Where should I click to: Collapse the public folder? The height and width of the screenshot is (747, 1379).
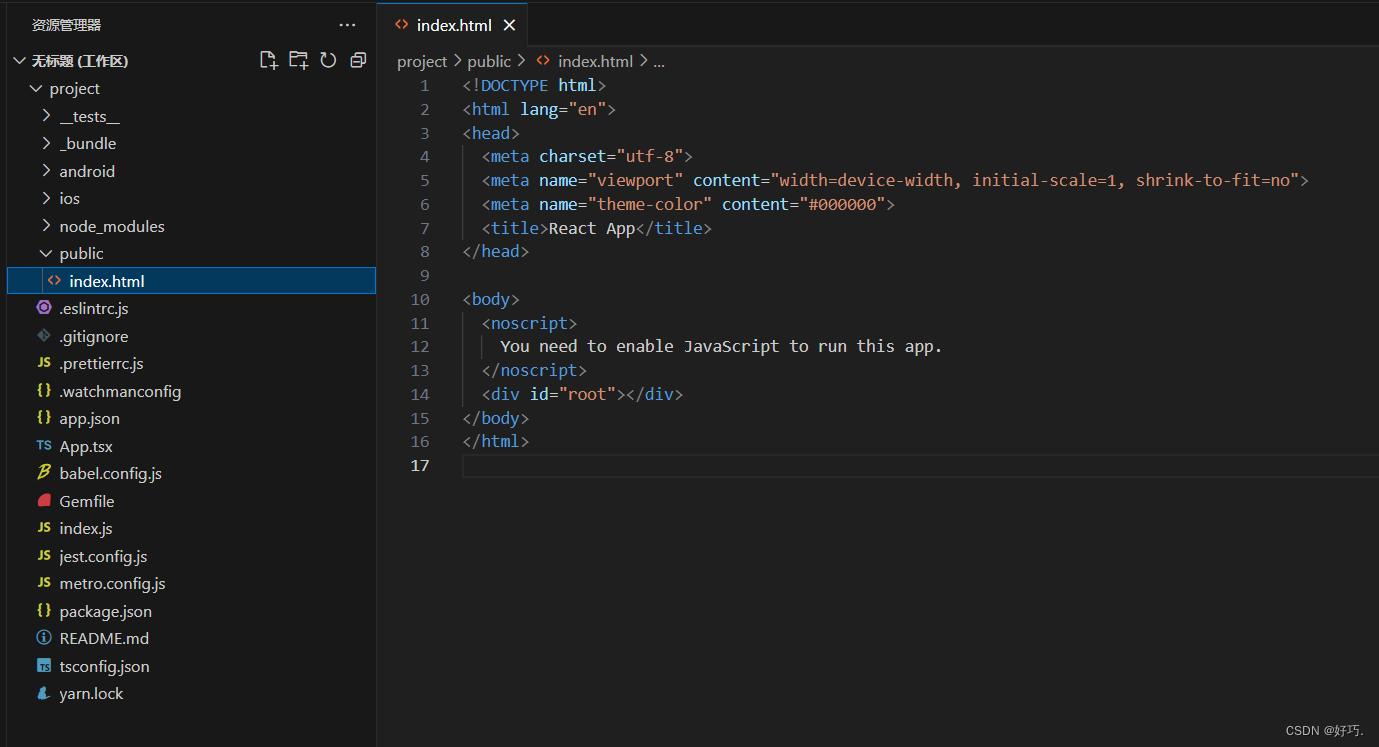point(46,254)
